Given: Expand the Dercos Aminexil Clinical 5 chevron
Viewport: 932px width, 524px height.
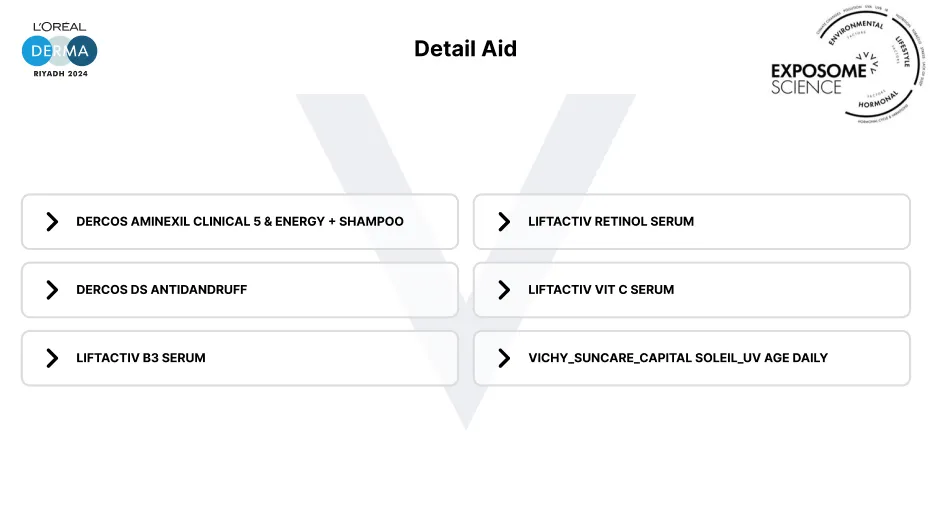Looking at the screenshot, I should pyautogui.click(x=52, y=222).
